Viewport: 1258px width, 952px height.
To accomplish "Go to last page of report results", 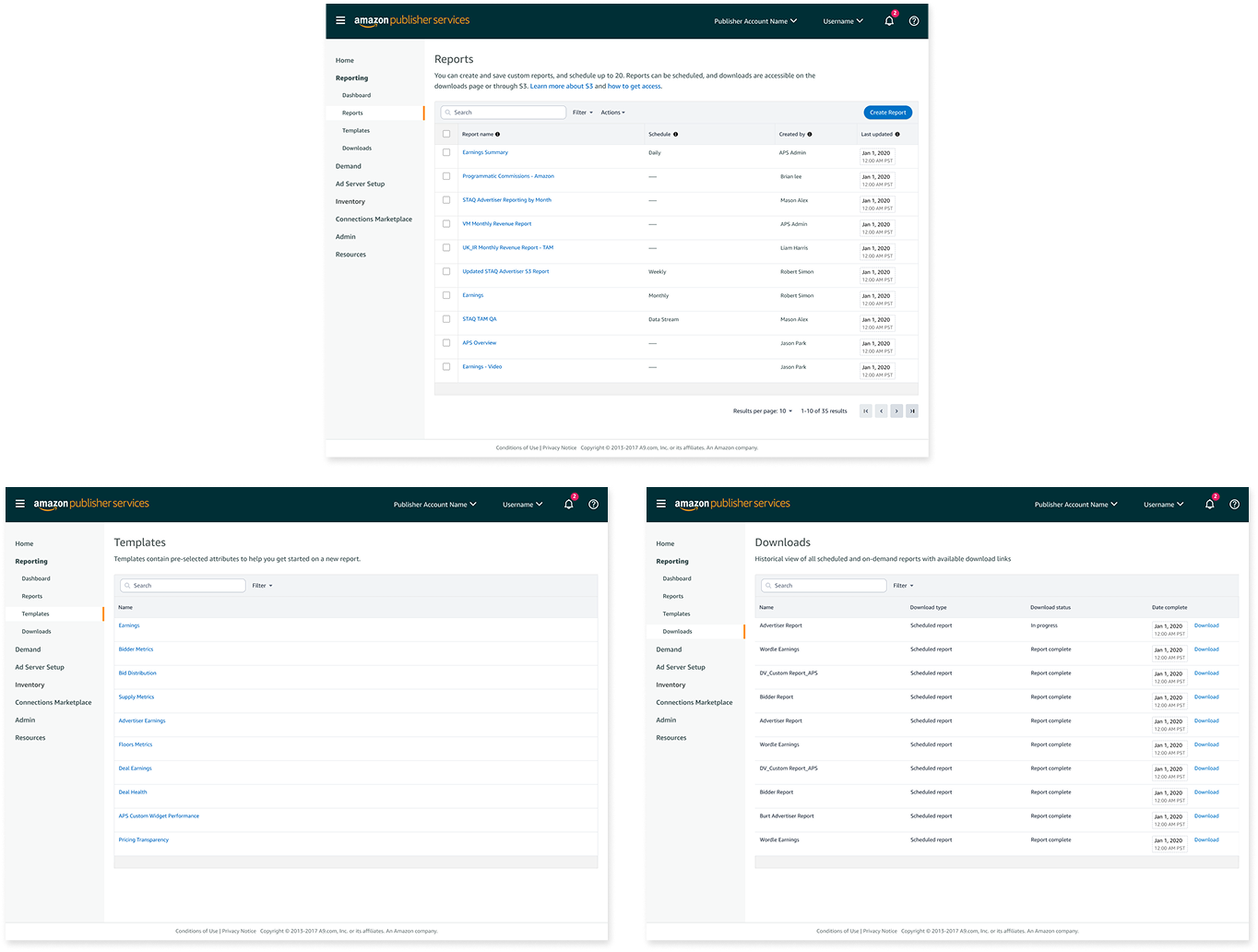I will tap(912, 411).
